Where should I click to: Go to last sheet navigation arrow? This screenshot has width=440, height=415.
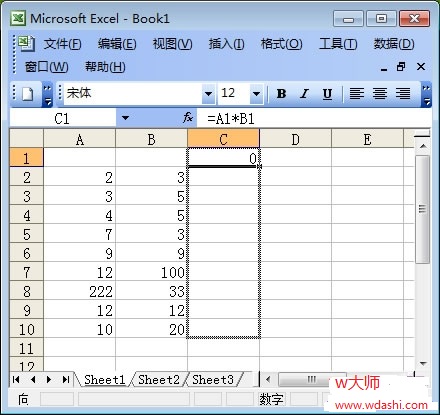click(x=66, y=379)
